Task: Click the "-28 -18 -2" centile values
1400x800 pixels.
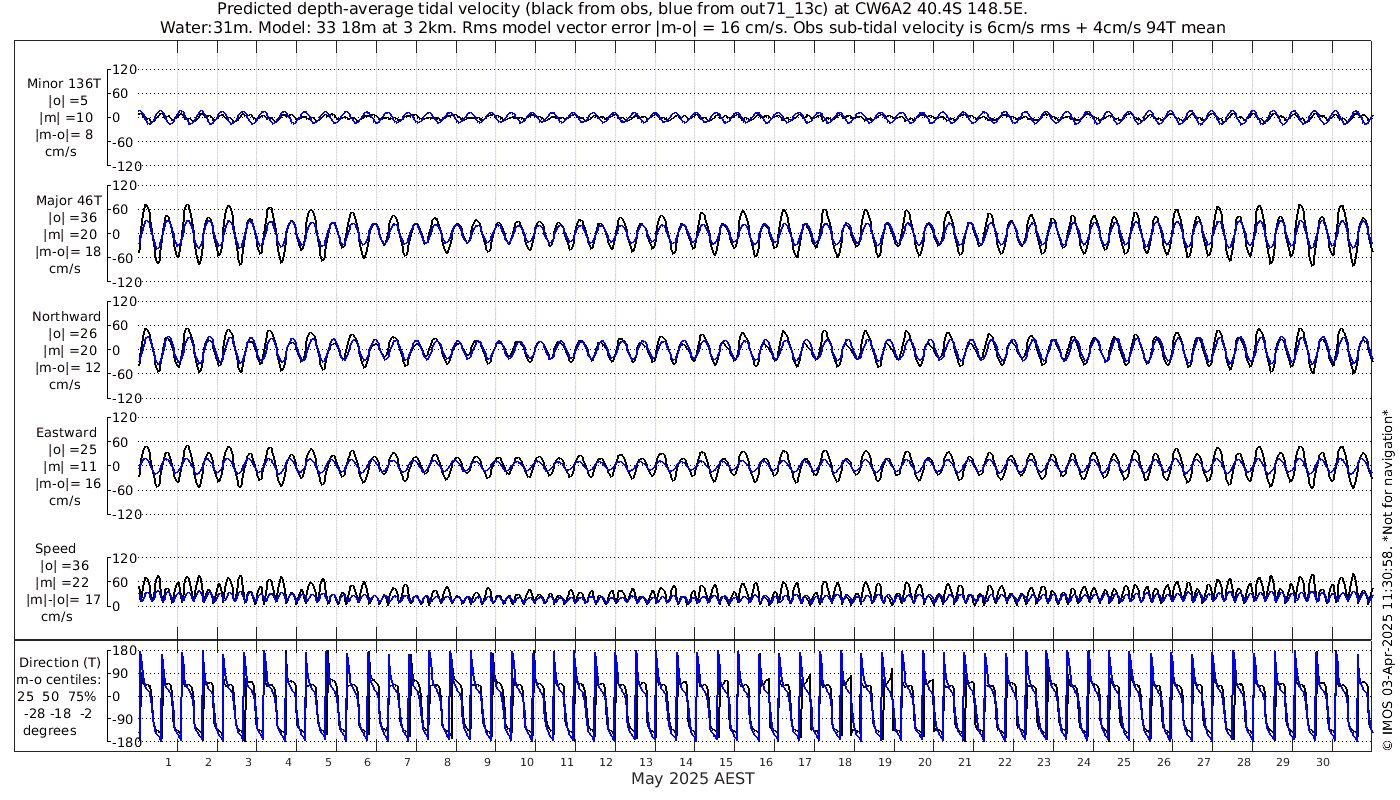Action: click(60, 713)
